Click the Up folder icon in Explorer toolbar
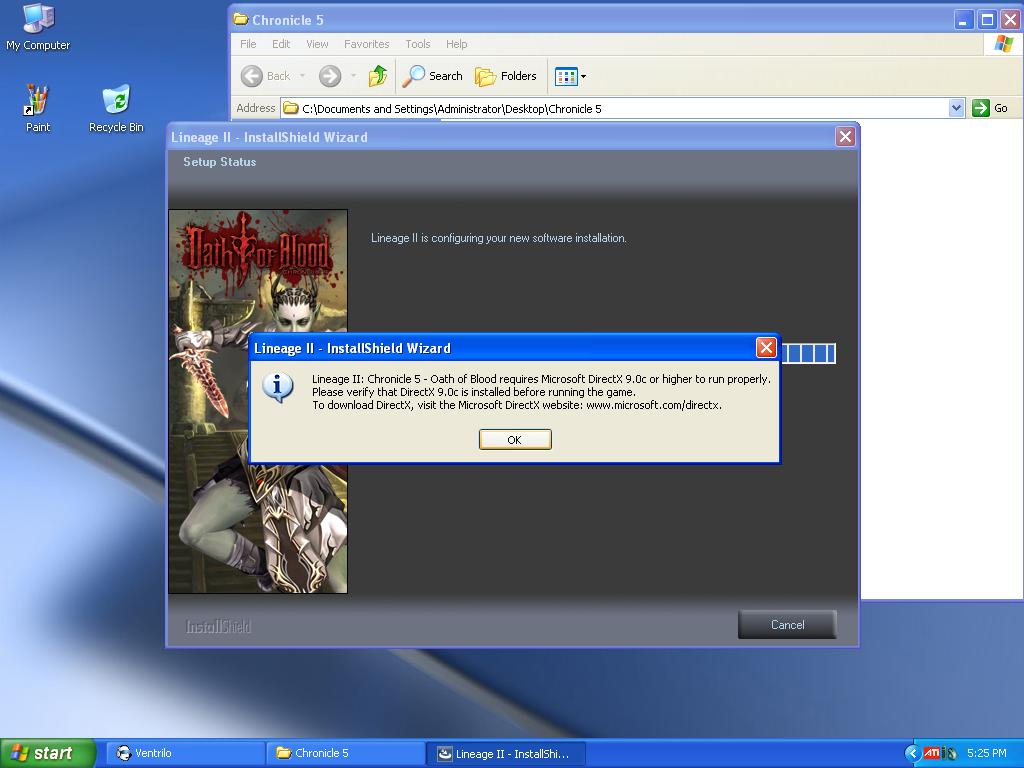1024x768 pixels. [x=377, y=76]
